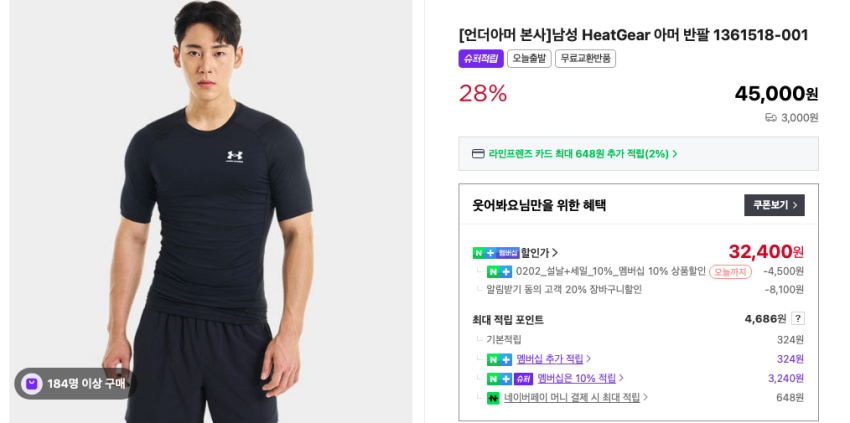Open the 멤버십은 10% 적립 link
Image resolution: width=850 pixels, height=423 pixels.
(x=576, y=379)
